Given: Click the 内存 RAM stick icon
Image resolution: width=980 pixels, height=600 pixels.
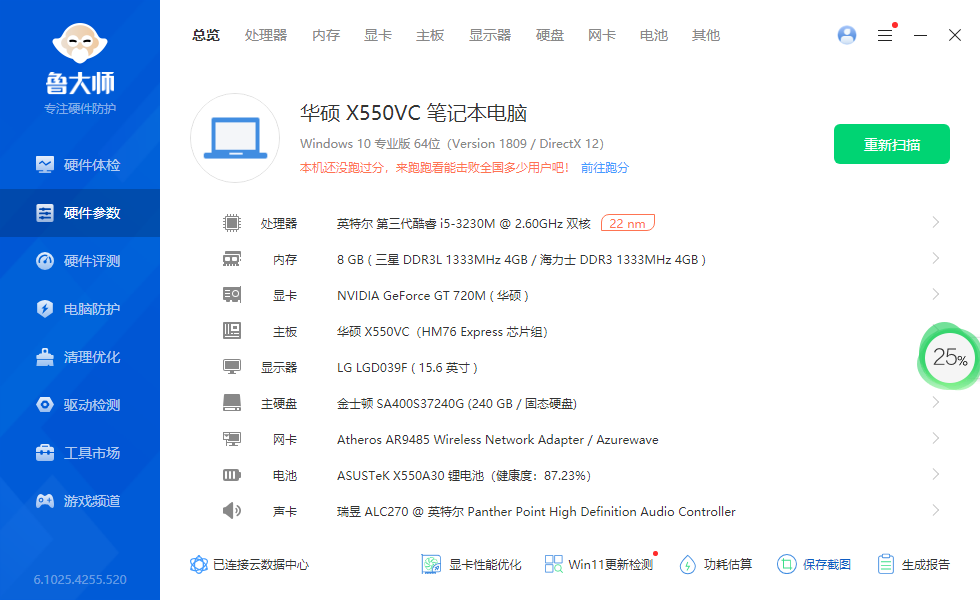Looking at the screenshot, I should tap(232, 259).
